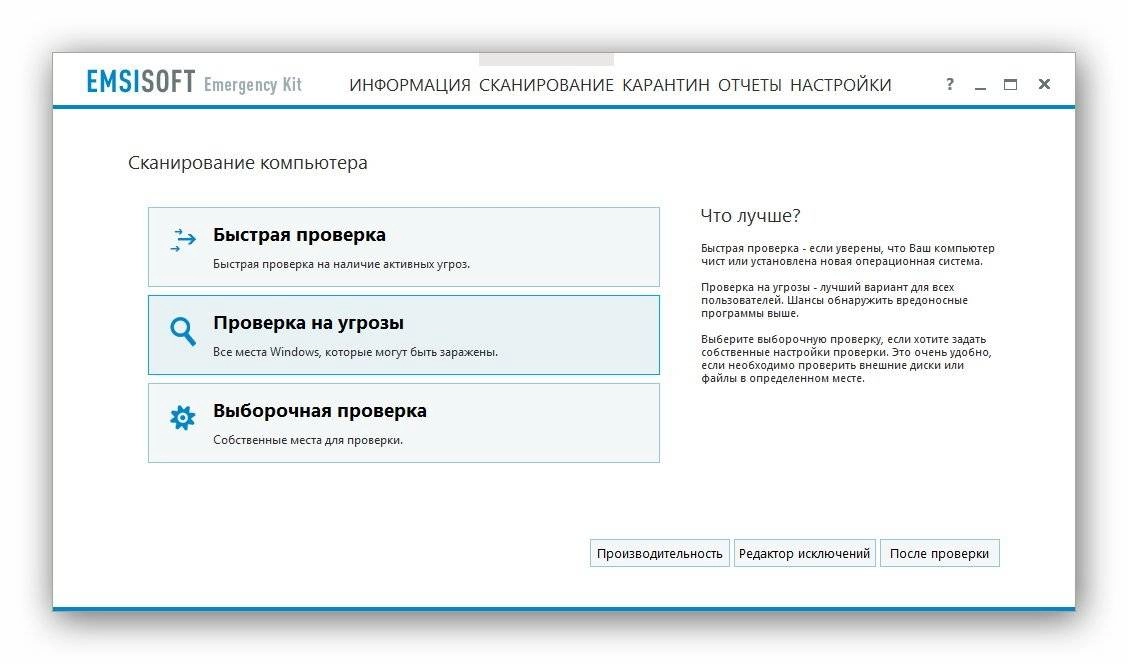Viewport: 1128px width, 664px height.
Task: Maximize the Emsisoft window
Action: pos(1011,84)
